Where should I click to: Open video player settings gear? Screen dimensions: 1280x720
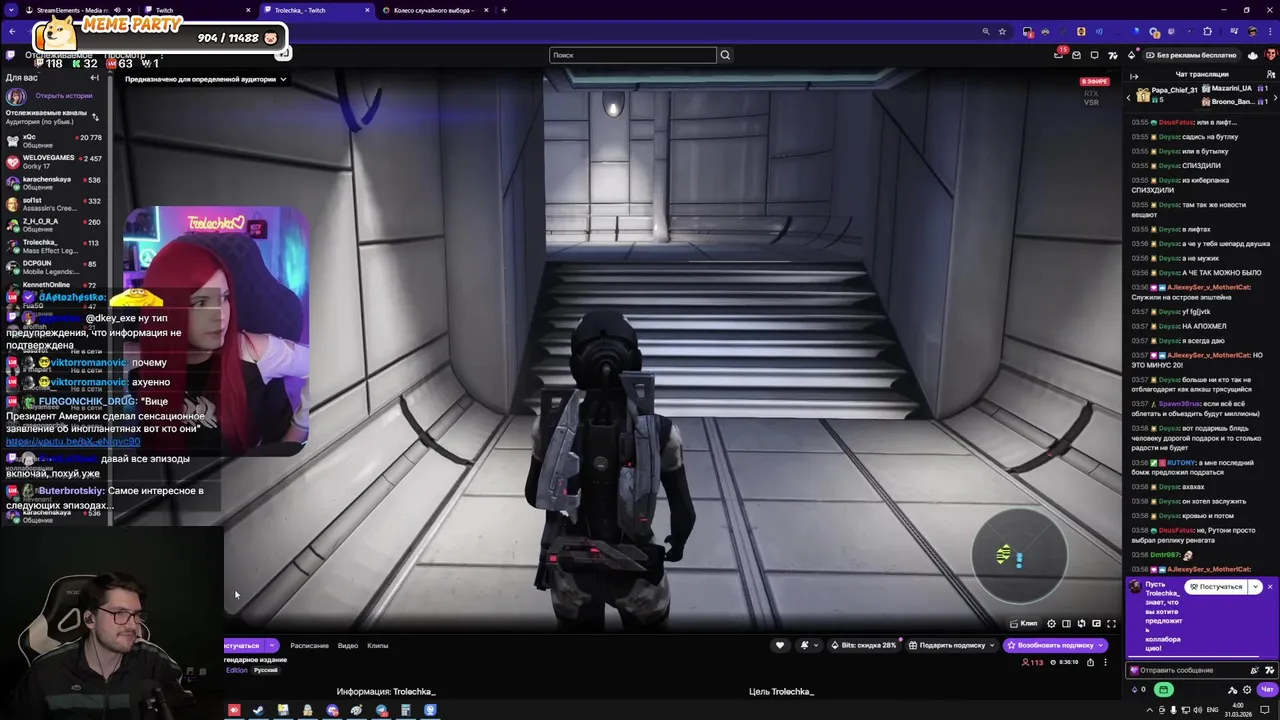click(x=1051, y=624)
